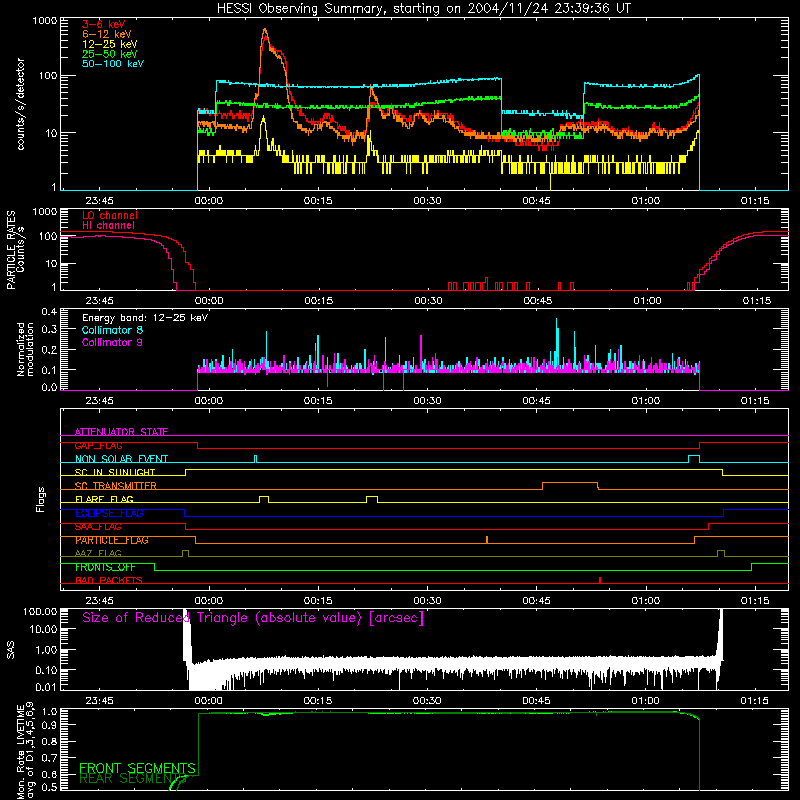This screenshot has width=800, height=800.
Task: Click the yellow 12-25 keV label in the counts legend
Action: [x=110, y=44]
